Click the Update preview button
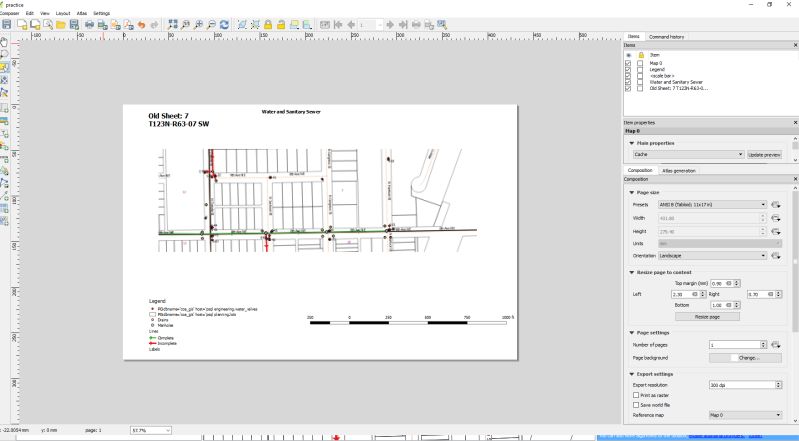799x441 pixels. click(764, 154)
